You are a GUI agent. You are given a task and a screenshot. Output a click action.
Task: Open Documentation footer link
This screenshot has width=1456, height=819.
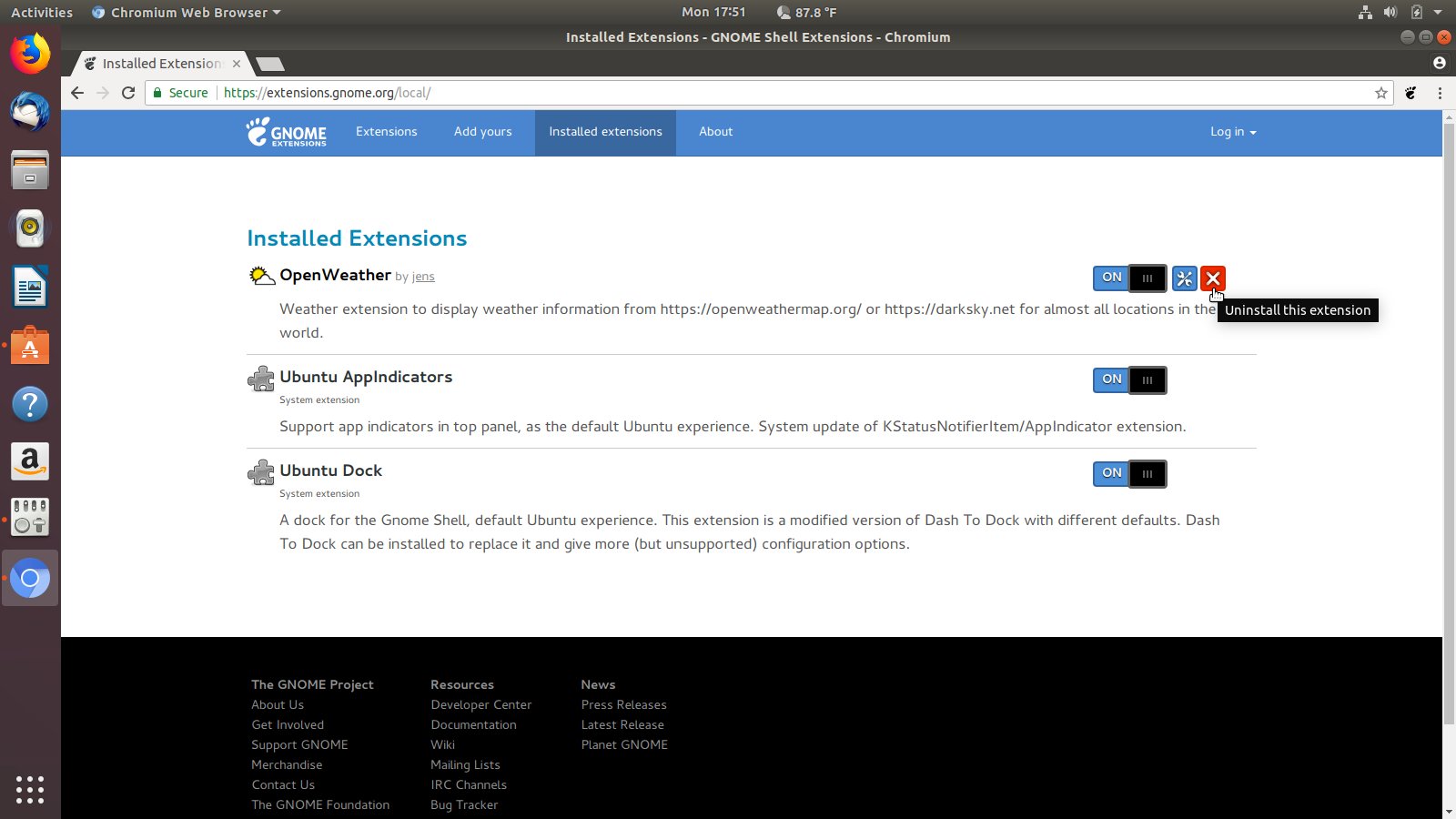point(473,724)
